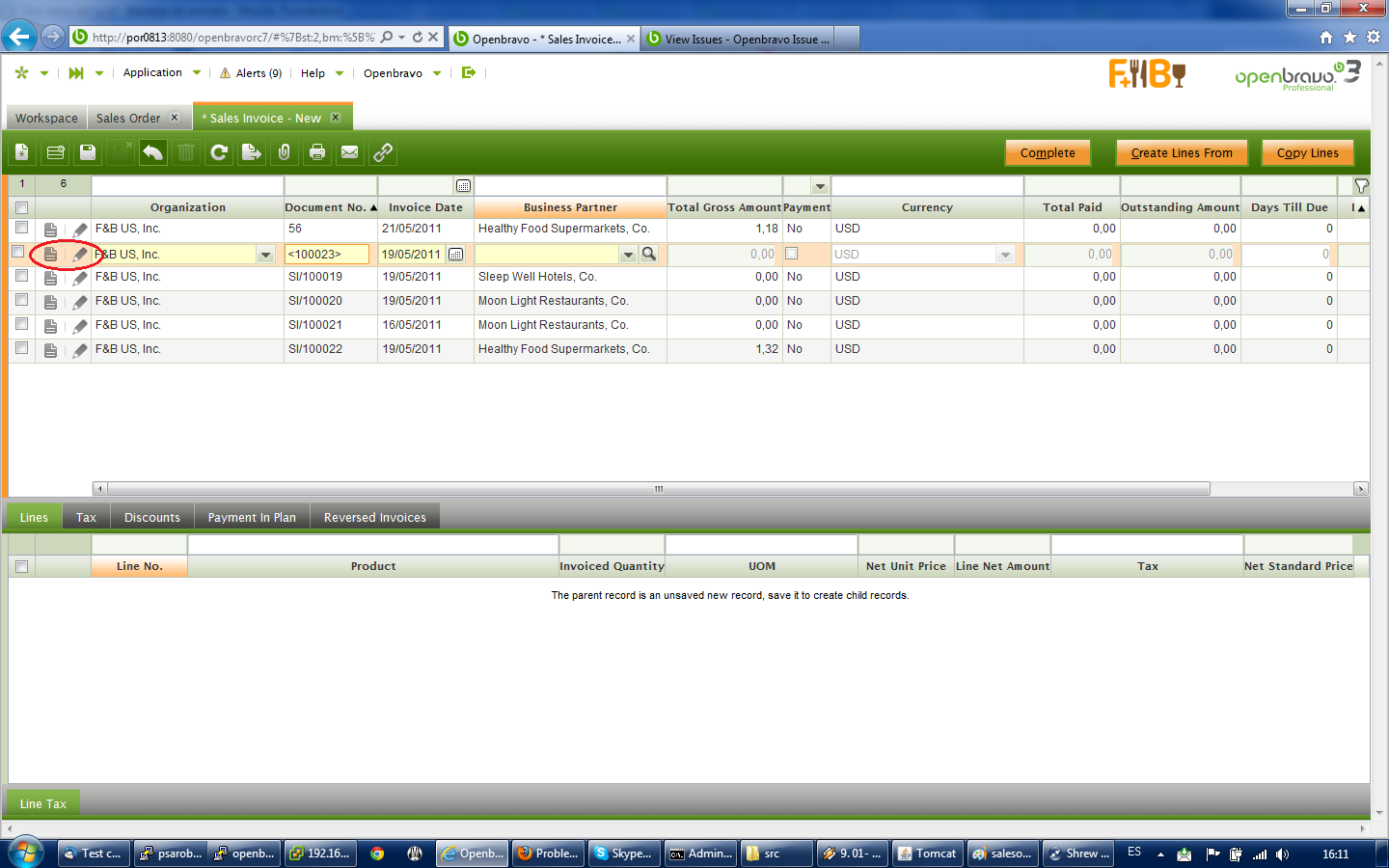This screenshot has width=1389, height=868.
Task: Select the SI/100022 row checkbox
Action: point(22,348)
